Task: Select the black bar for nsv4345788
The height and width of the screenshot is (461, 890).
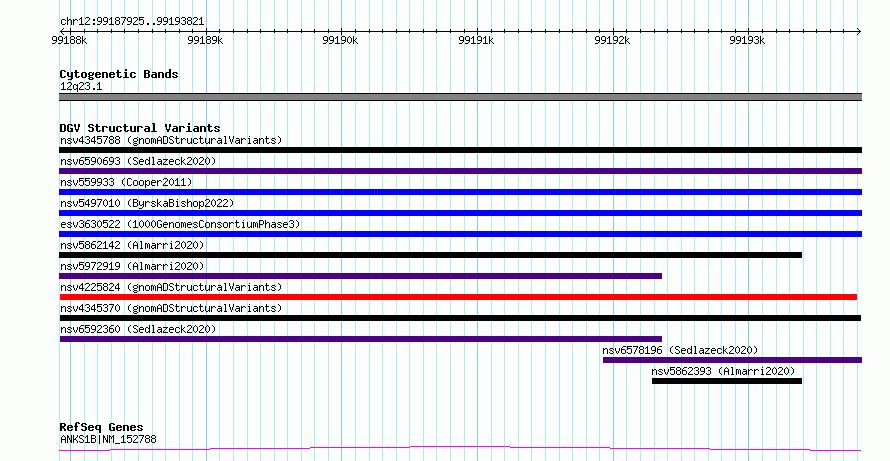Action: click(x=460, y=150)
